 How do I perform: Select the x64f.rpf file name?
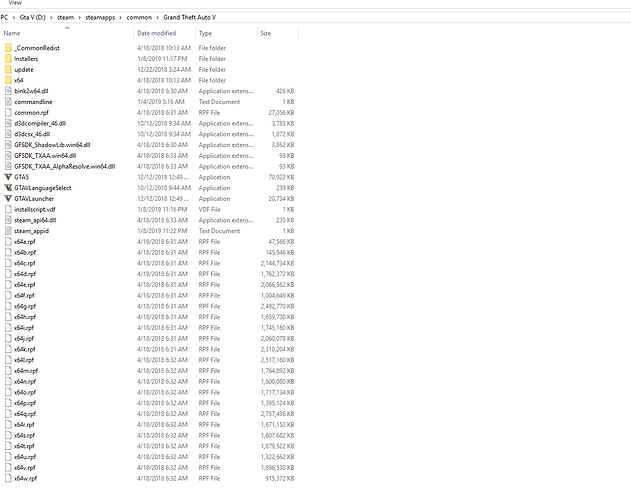[24, 296]
